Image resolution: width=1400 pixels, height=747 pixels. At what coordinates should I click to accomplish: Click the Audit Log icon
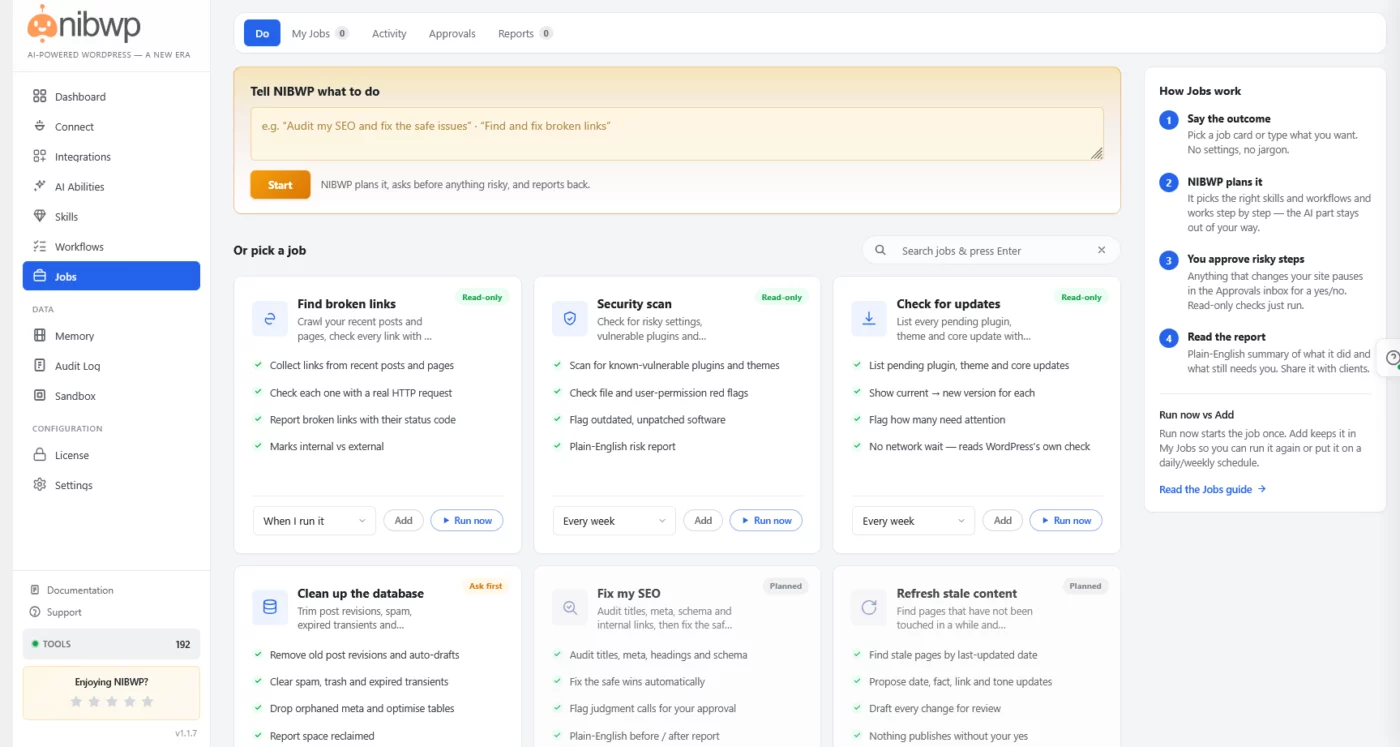click(x=40, y=366)
